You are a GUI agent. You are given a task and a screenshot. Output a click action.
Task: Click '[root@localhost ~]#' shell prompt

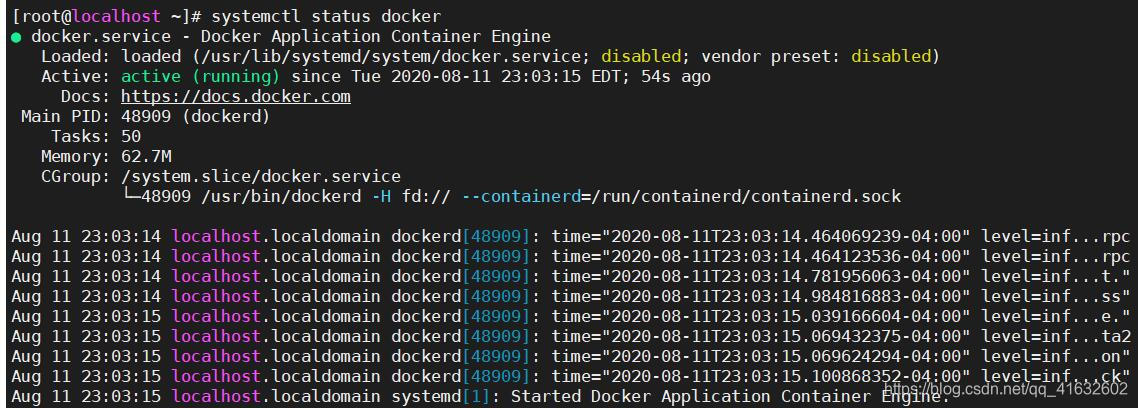(x=106, y=16)
